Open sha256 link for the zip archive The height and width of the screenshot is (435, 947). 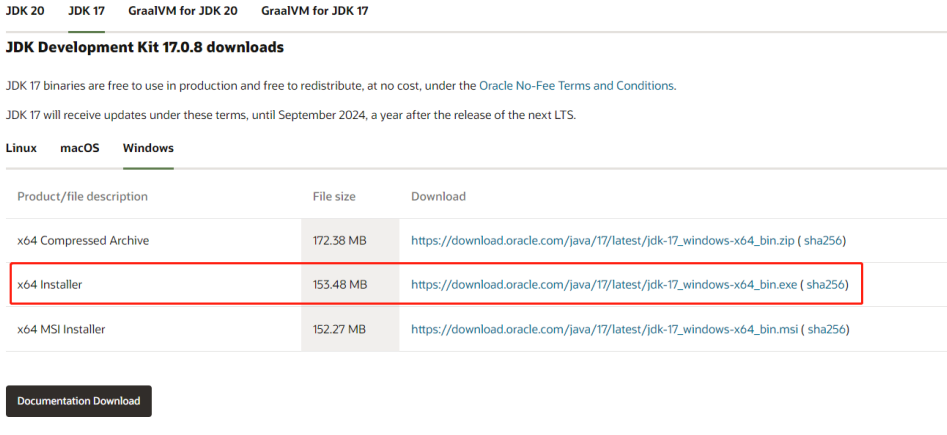pyautogui.click(x=823, y=240)
